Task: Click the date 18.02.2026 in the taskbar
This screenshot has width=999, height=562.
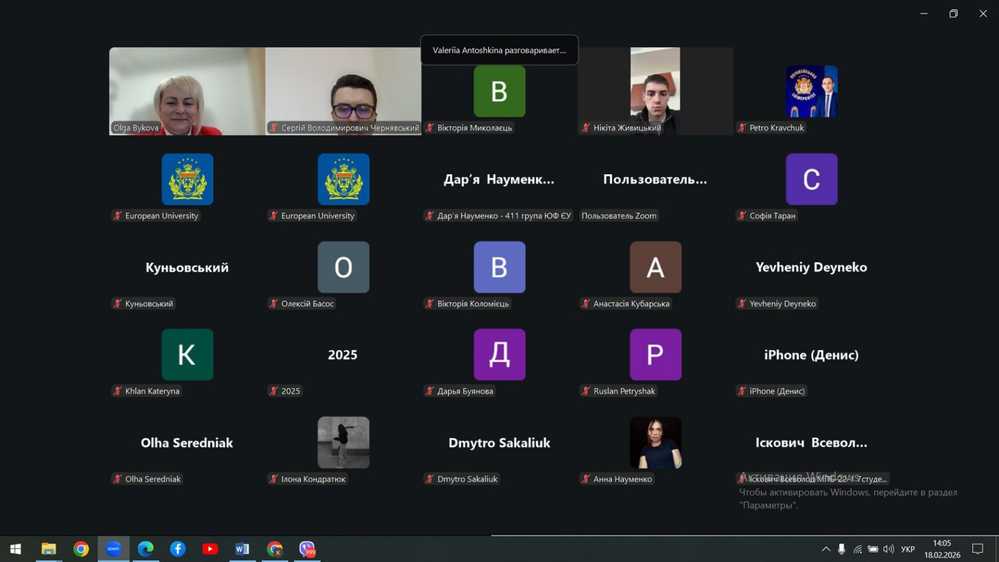Action: pos(942,555)
